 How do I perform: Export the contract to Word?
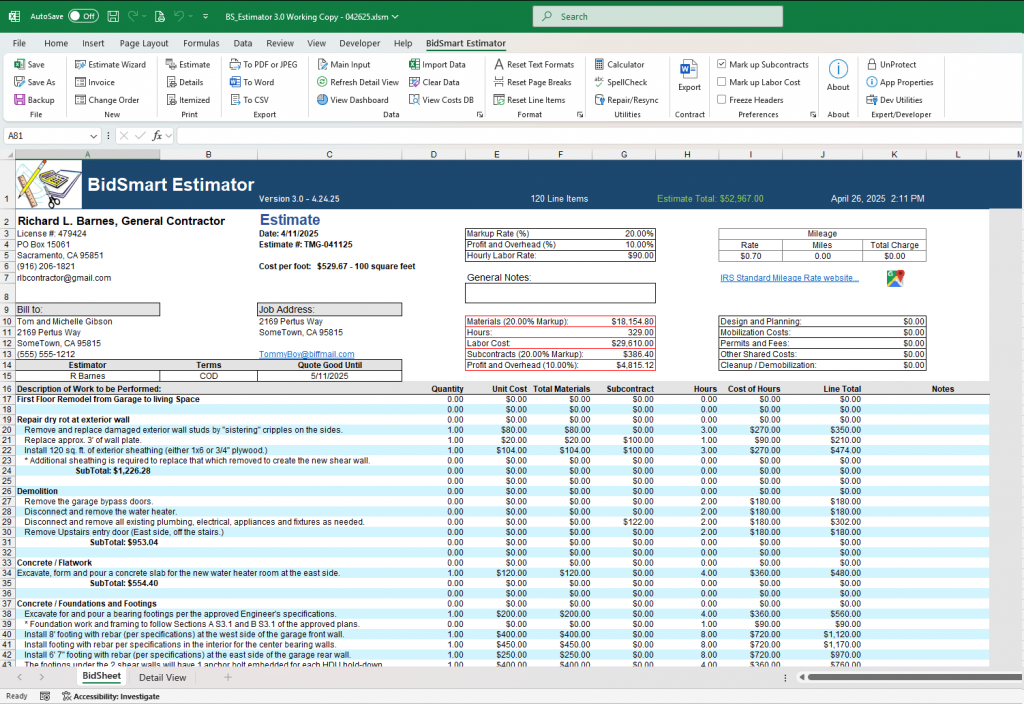pos(689,75)
